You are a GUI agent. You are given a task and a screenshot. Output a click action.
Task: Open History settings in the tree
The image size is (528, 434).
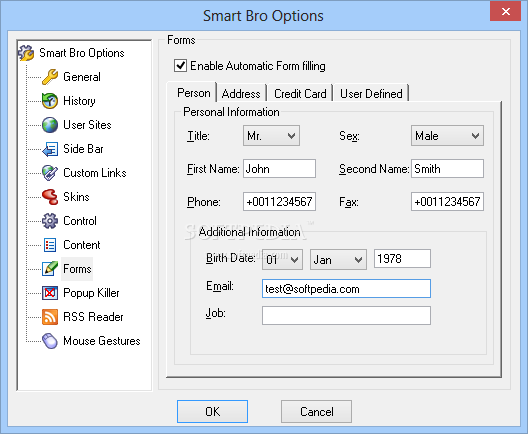pyautogui.click(x=79, y=101)
